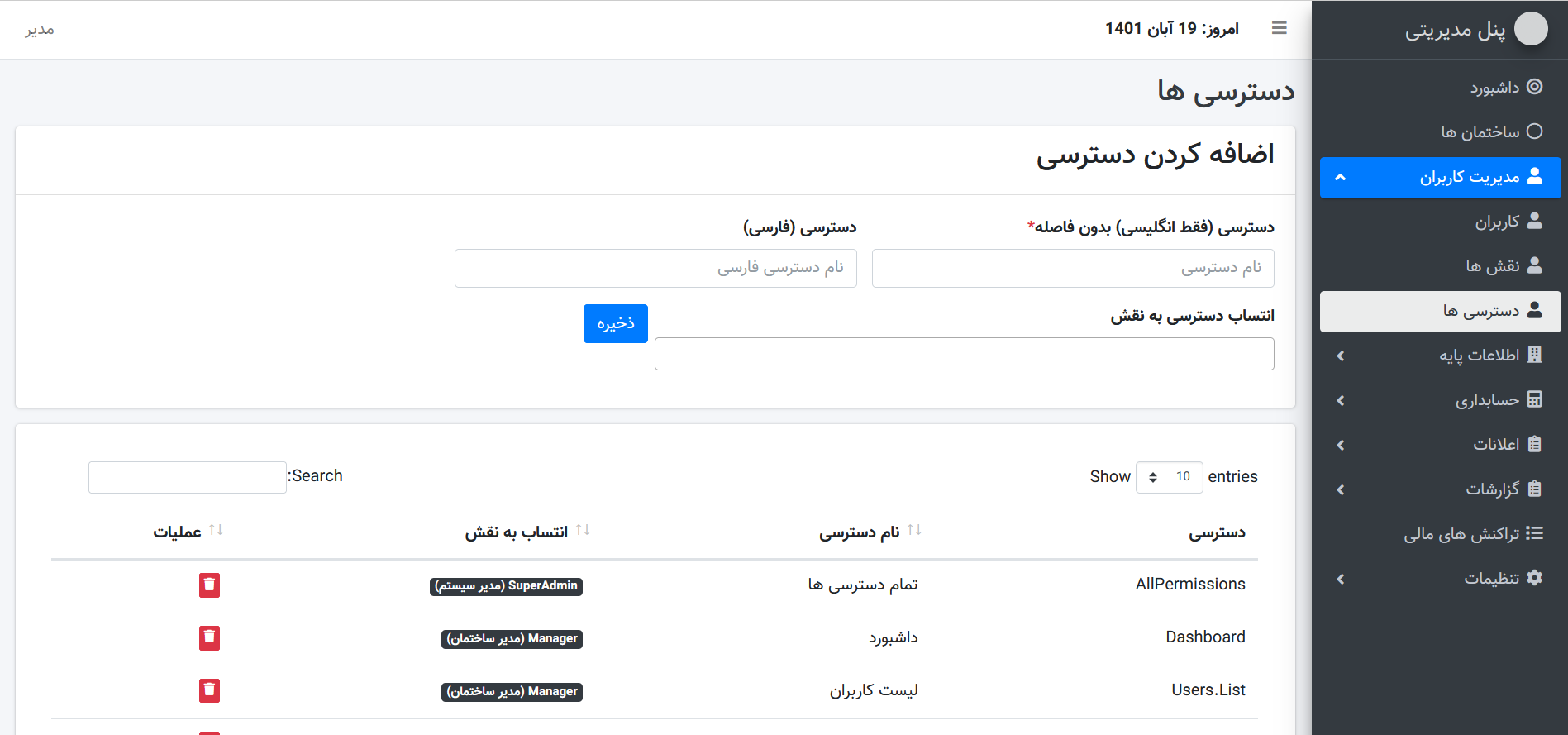Delete the Users.List permission row
Image resolution: width=1568 pixels, height=735 pixels.
click(209, 691)
